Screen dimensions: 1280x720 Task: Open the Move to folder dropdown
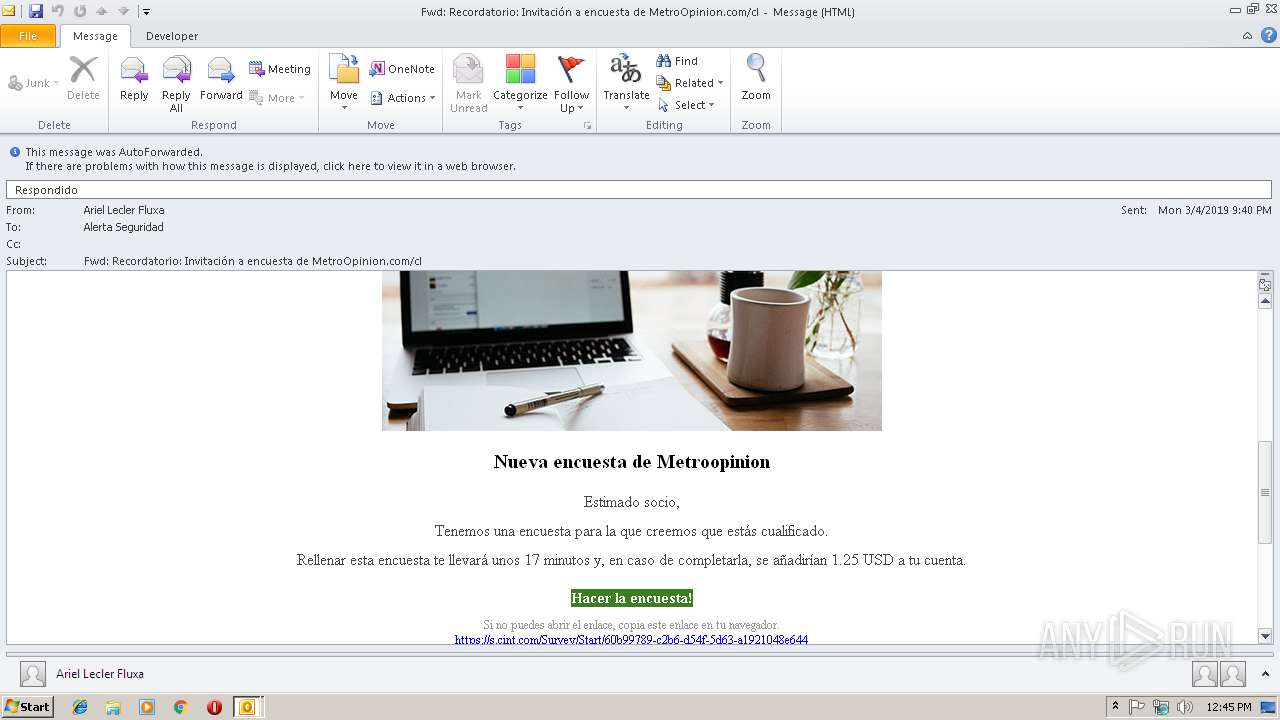pyautogui.click(x=344, y=83)
